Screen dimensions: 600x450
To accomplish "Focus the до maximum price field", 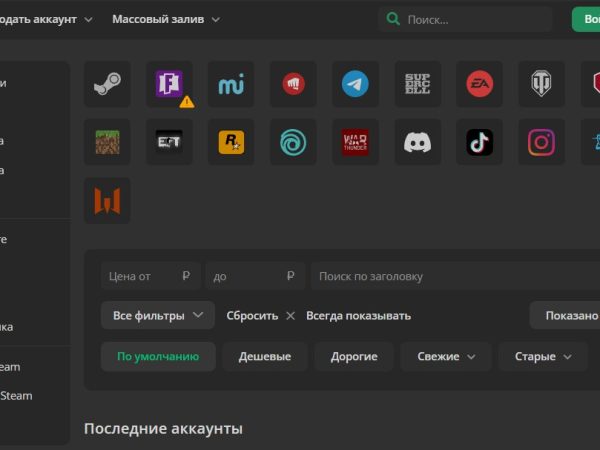I will pos(255,276).
